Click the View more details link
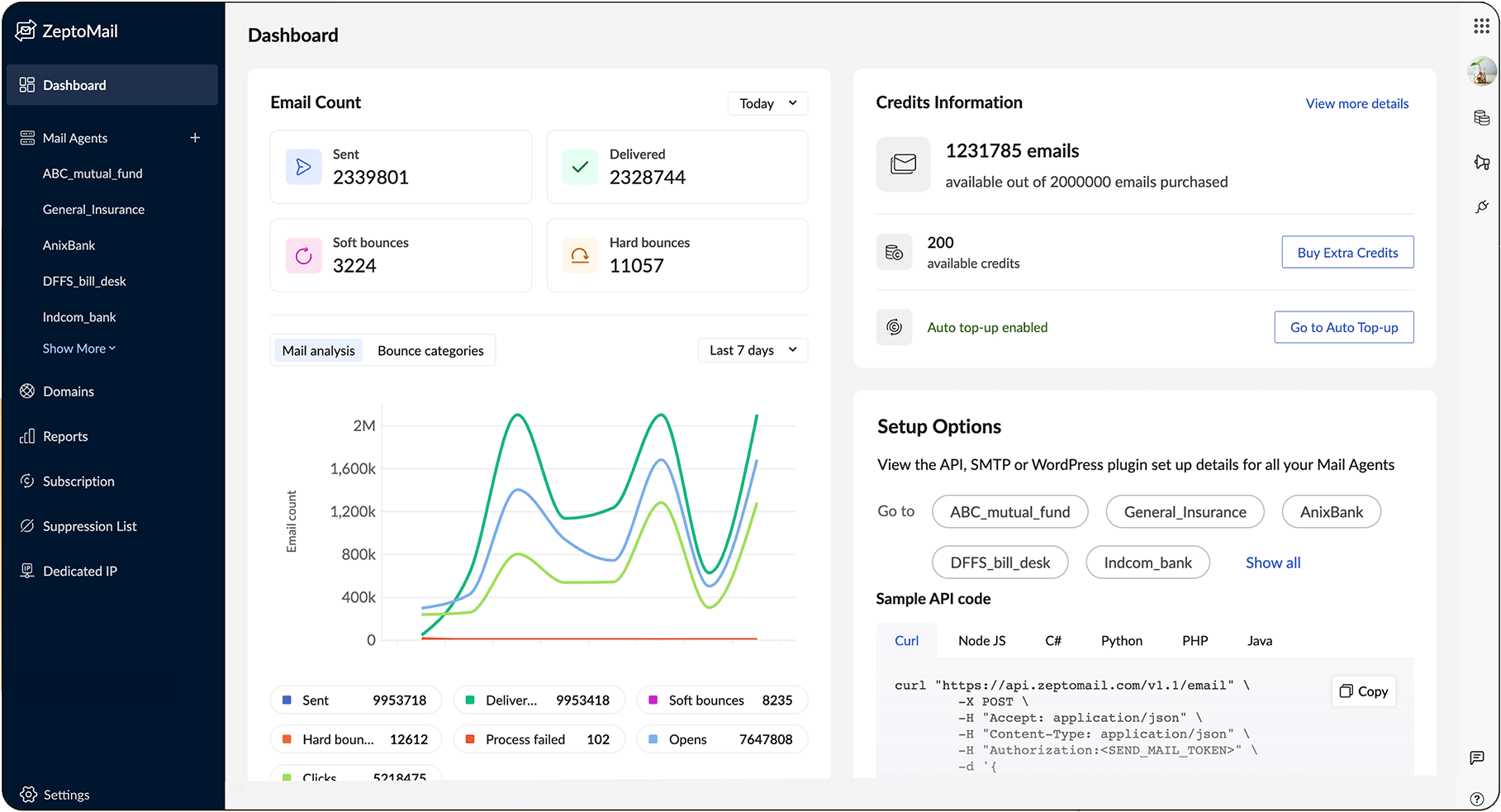Image resolution: width=1501 pixels, height=812 pixels. 1357,103
